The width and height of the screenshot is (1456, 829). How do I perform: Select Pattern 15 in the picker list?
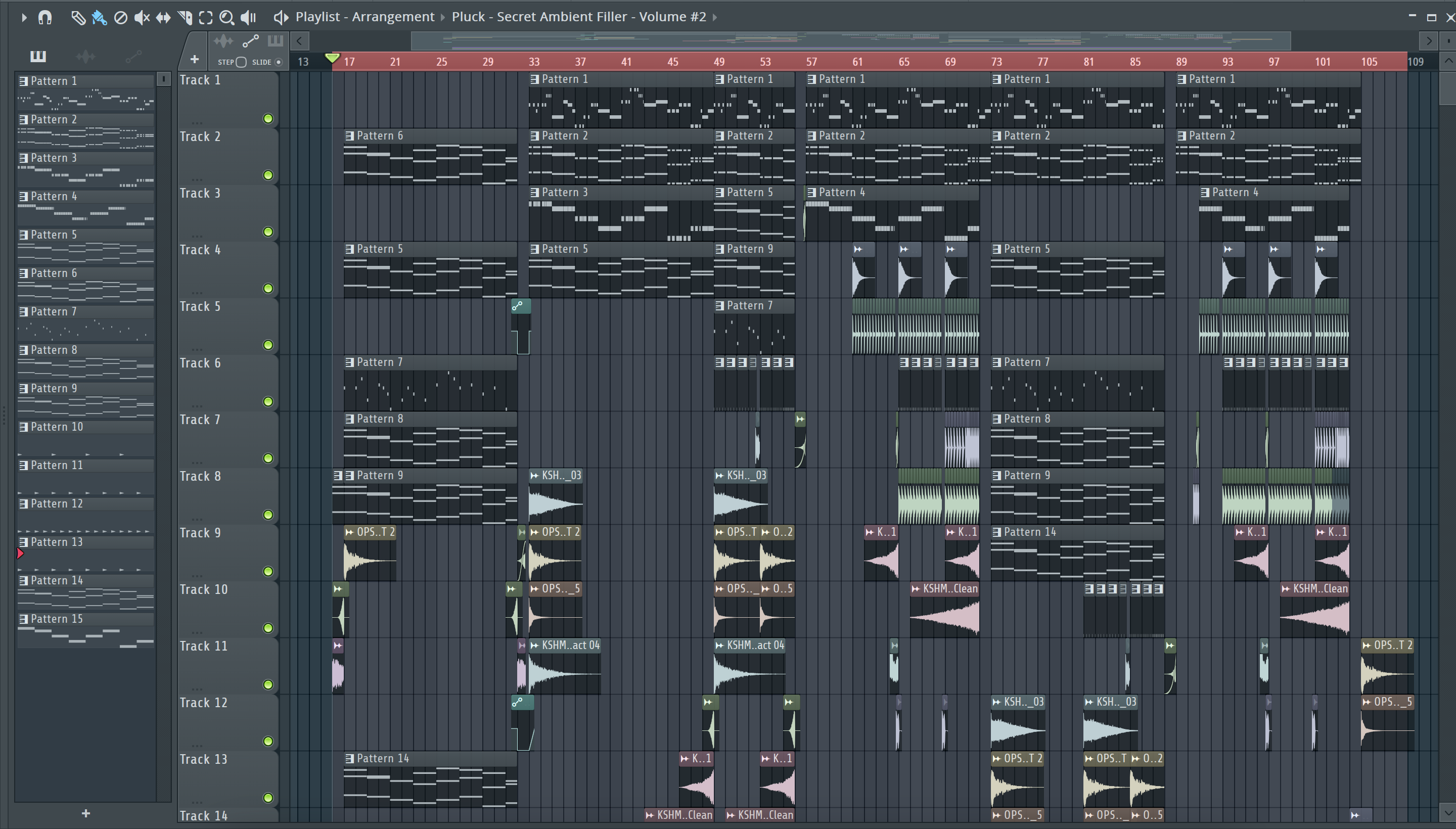(x=85, y=629)
